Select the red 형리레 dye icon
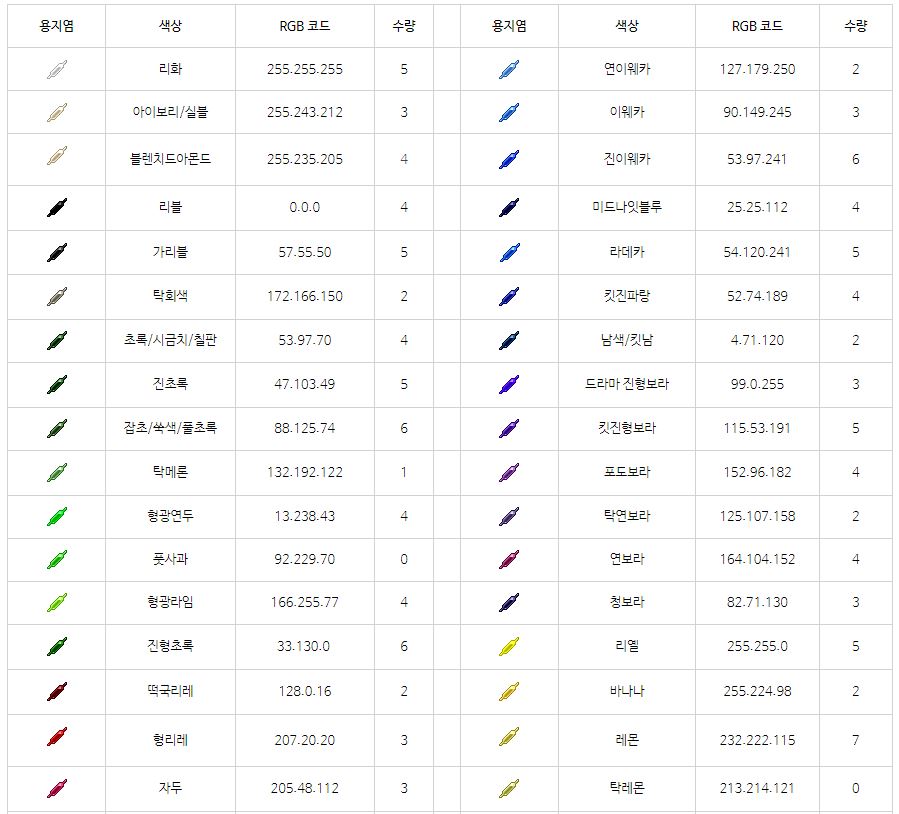This screenshot has height=814, width=899. tap(57, 740)
